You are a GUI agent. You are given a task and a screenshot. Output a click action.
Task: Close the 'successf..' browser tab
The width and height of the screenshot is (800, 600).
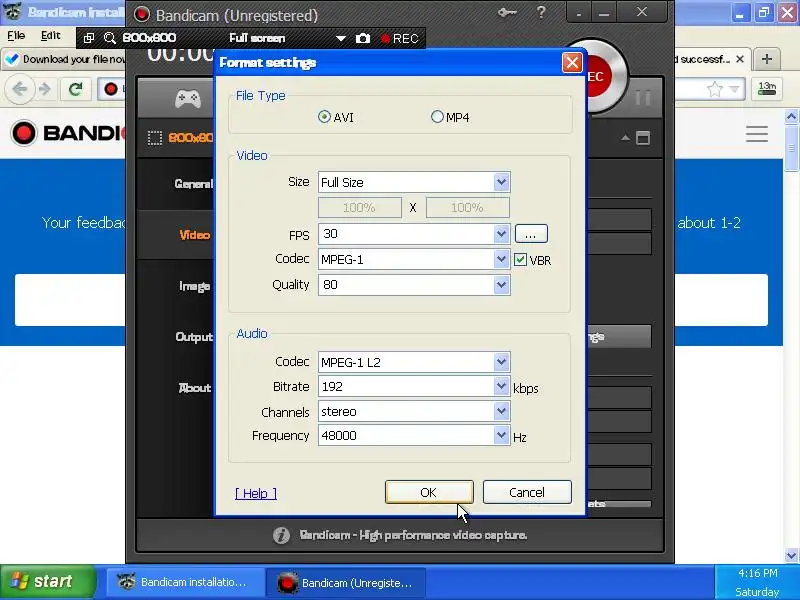click(740, 59)
